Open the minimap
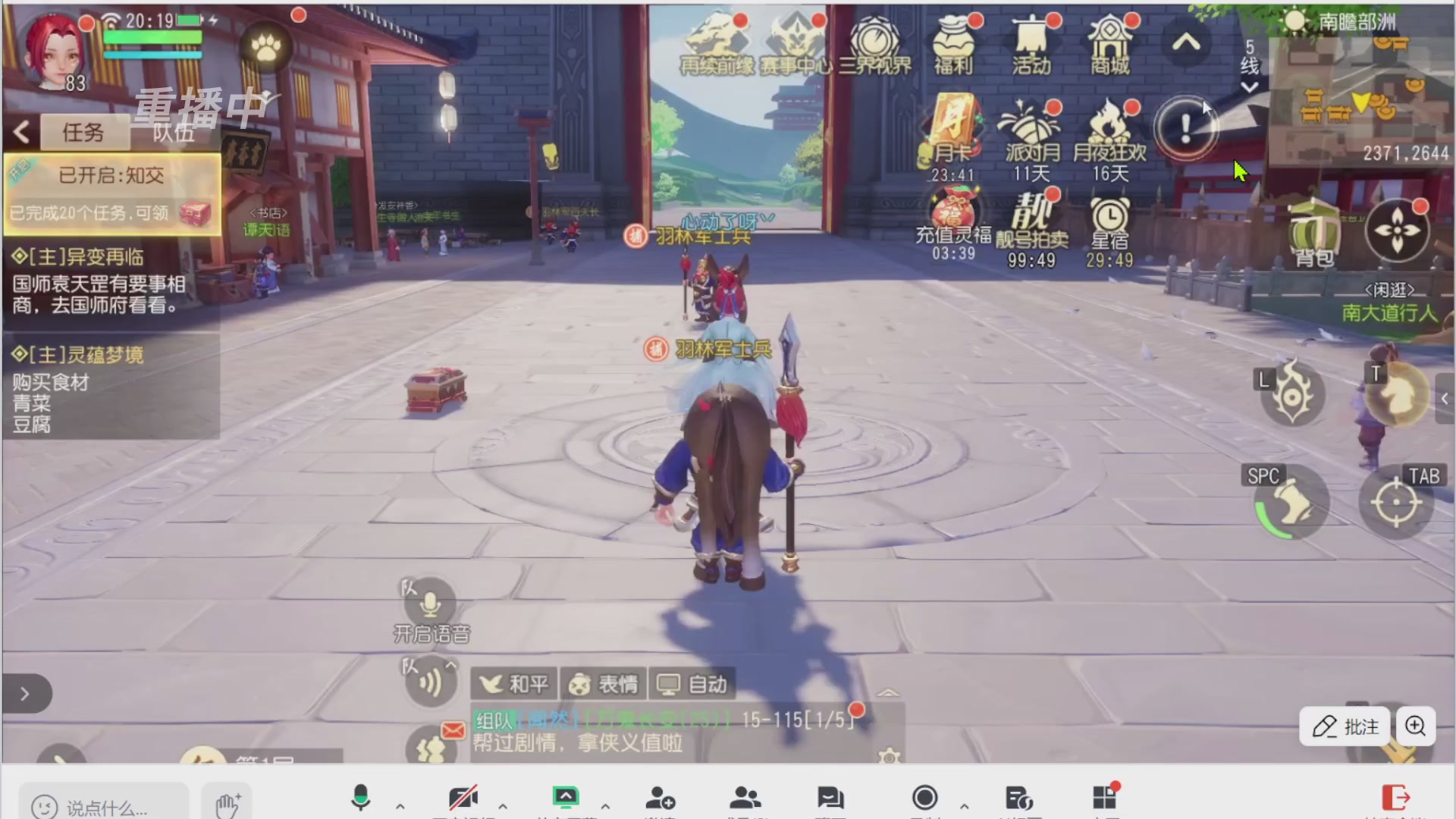 (x=1362, y=100)
